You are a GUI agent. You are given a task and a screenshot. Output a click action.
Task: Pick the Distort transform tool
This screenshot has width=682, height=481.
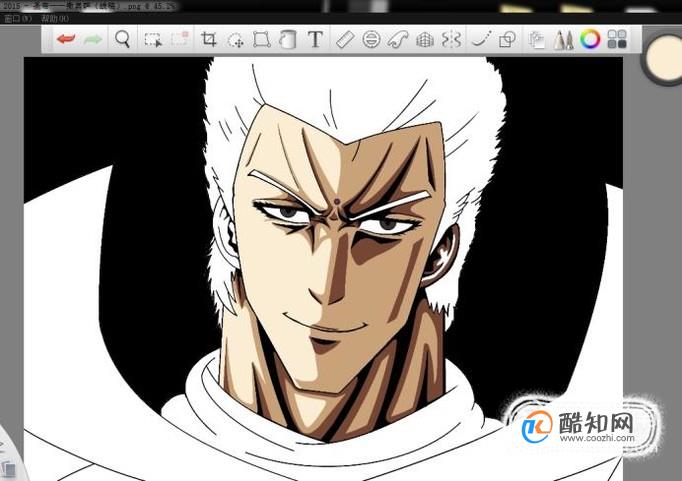click(261, 39)
